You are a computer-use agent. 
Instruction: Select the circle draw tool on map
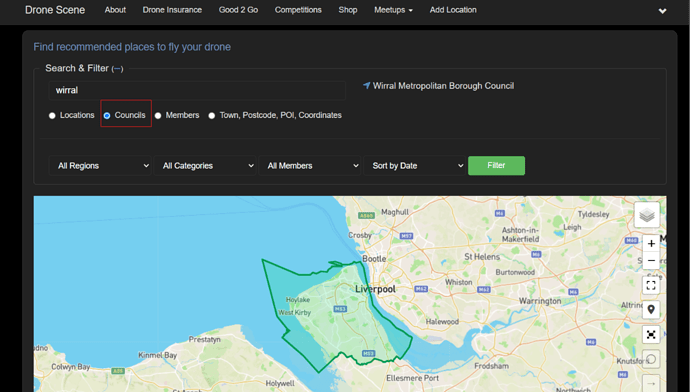(651, 359)
